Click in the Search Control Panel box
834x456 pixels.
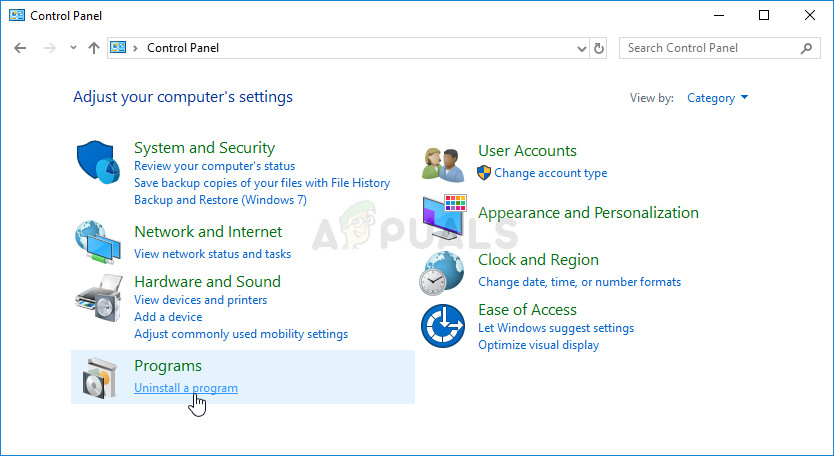(710, 48)
